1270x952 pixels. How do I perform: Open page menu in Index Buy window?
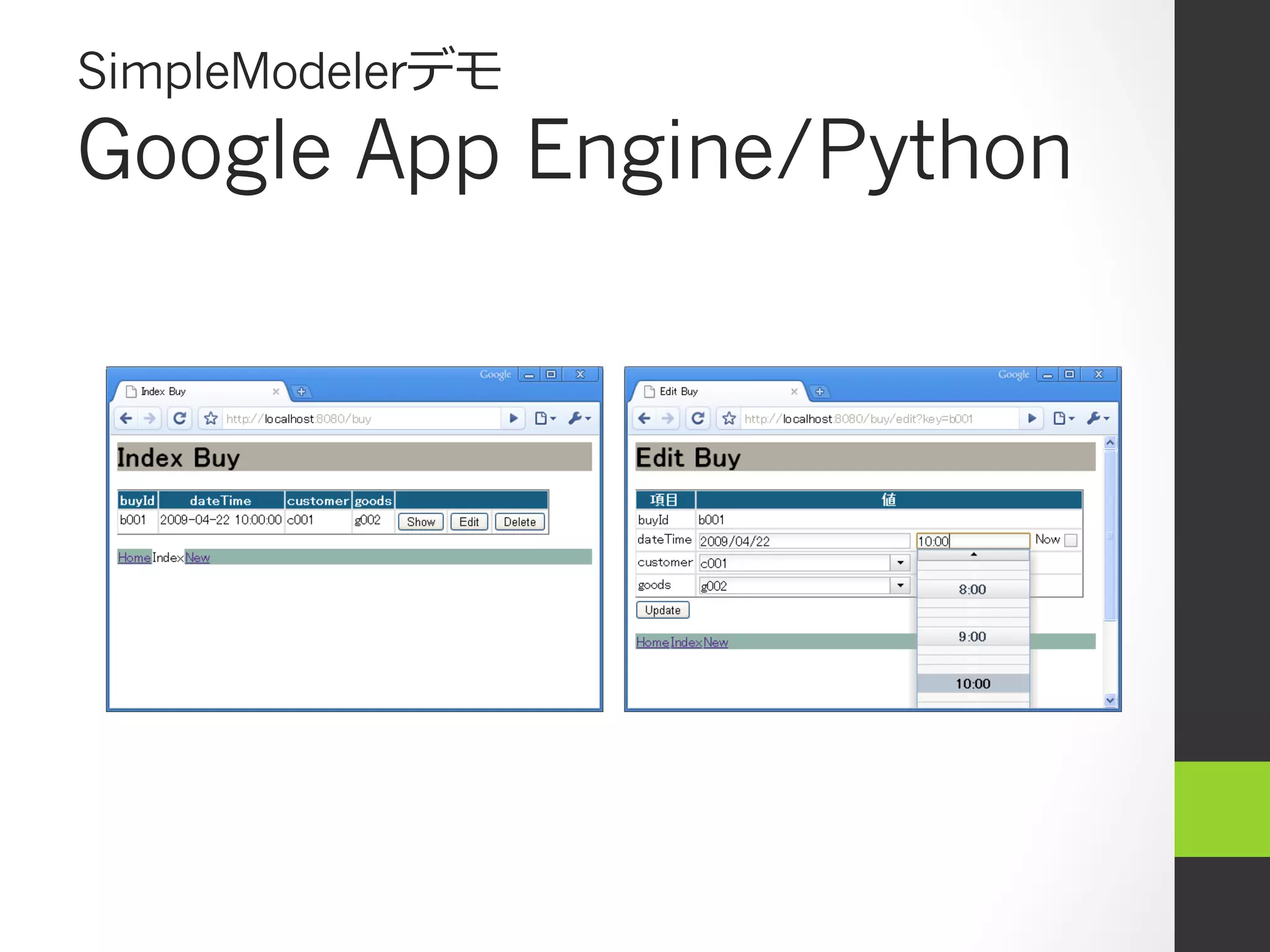tap(545, 418)
